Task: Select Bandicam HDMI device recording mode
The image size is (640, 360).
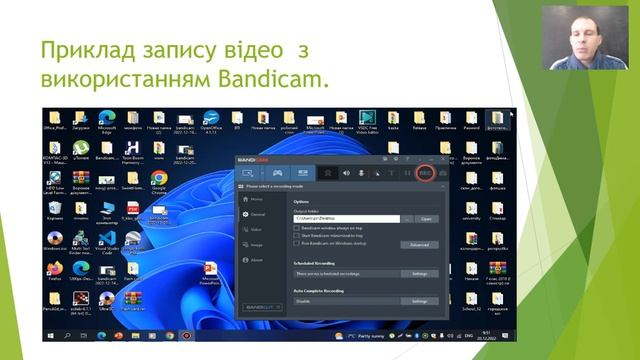Action: (302, 173)
